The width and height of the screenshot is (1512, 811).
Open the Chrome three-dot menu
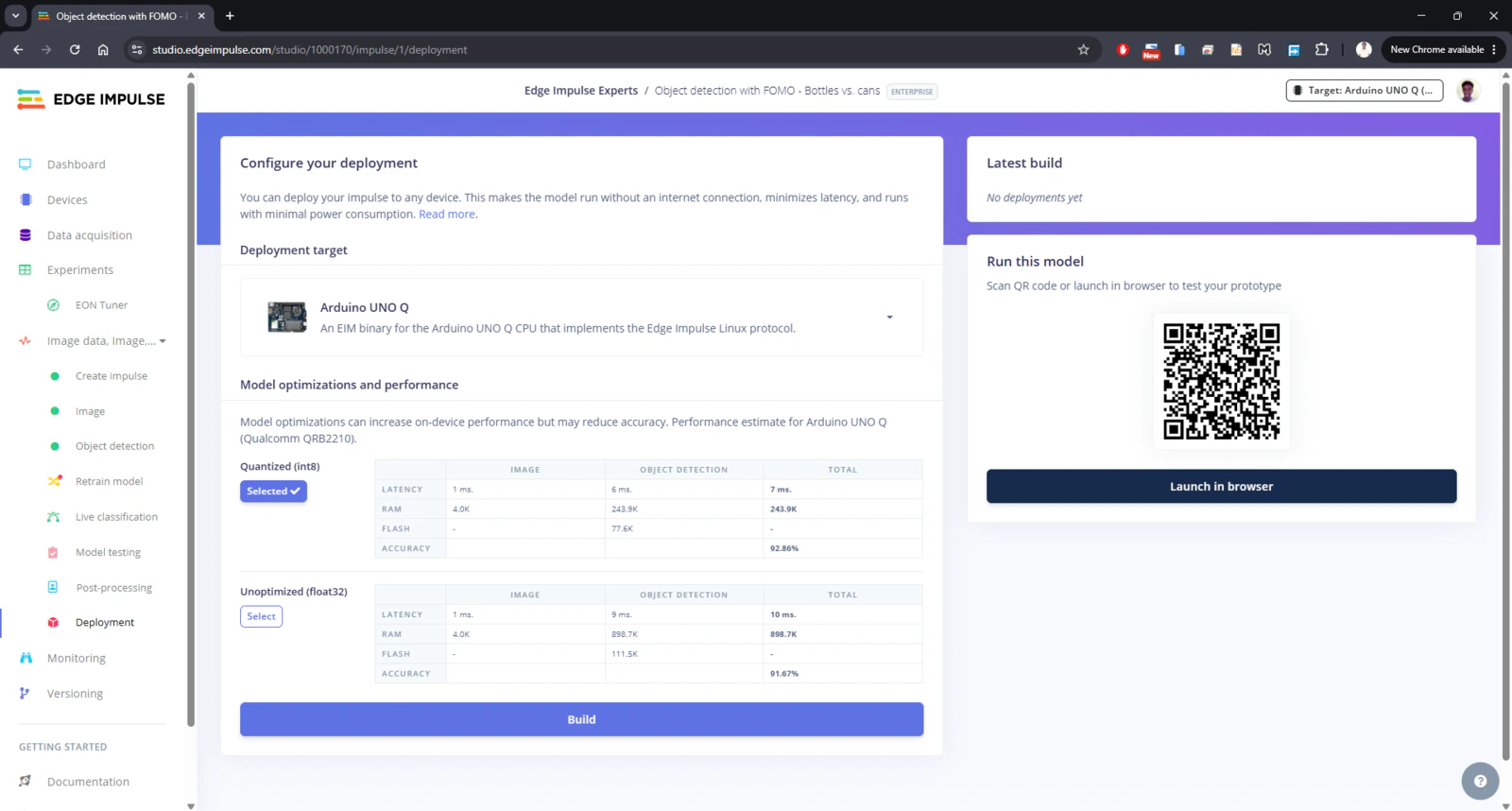pos(1494,50)
